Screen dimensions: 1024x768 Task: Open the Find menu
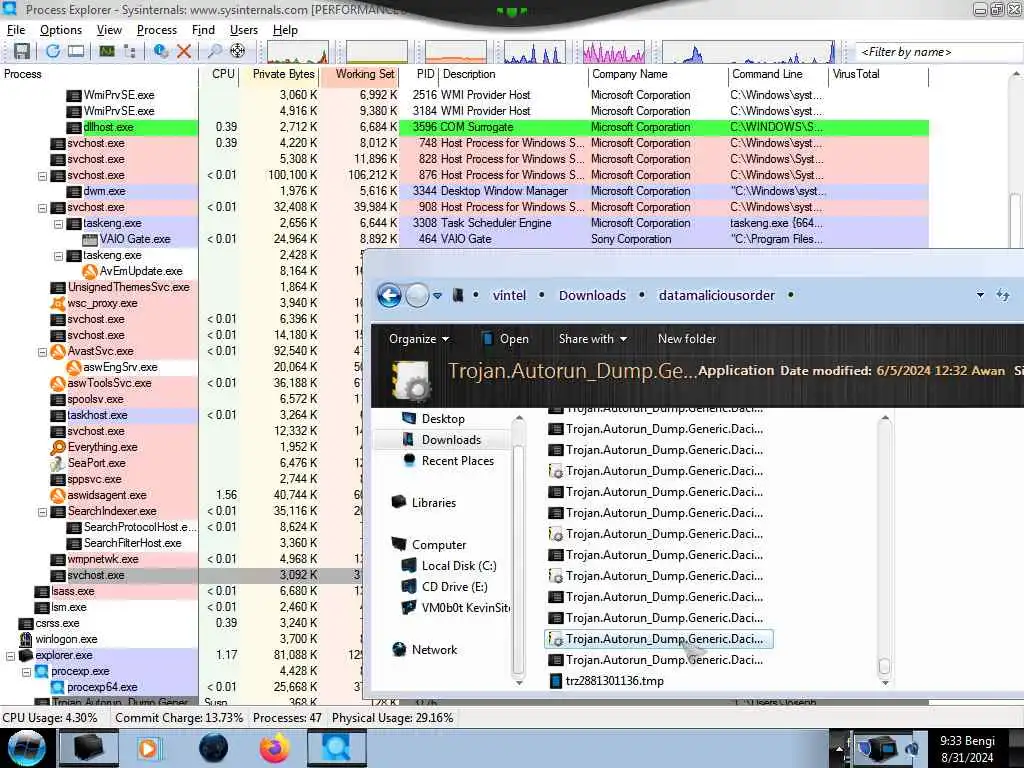coord(203,30)
